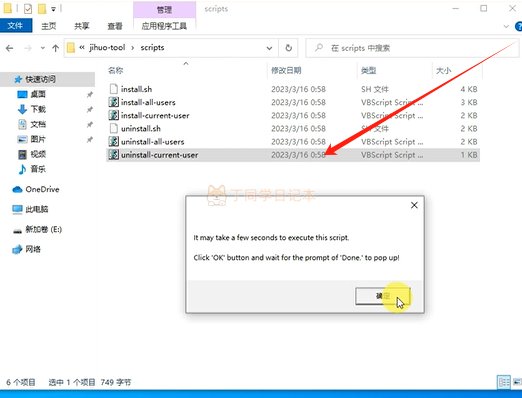Open 此电脑 in the navigation pane
This screenshot has height=398, width=522.
pos(37,209)
